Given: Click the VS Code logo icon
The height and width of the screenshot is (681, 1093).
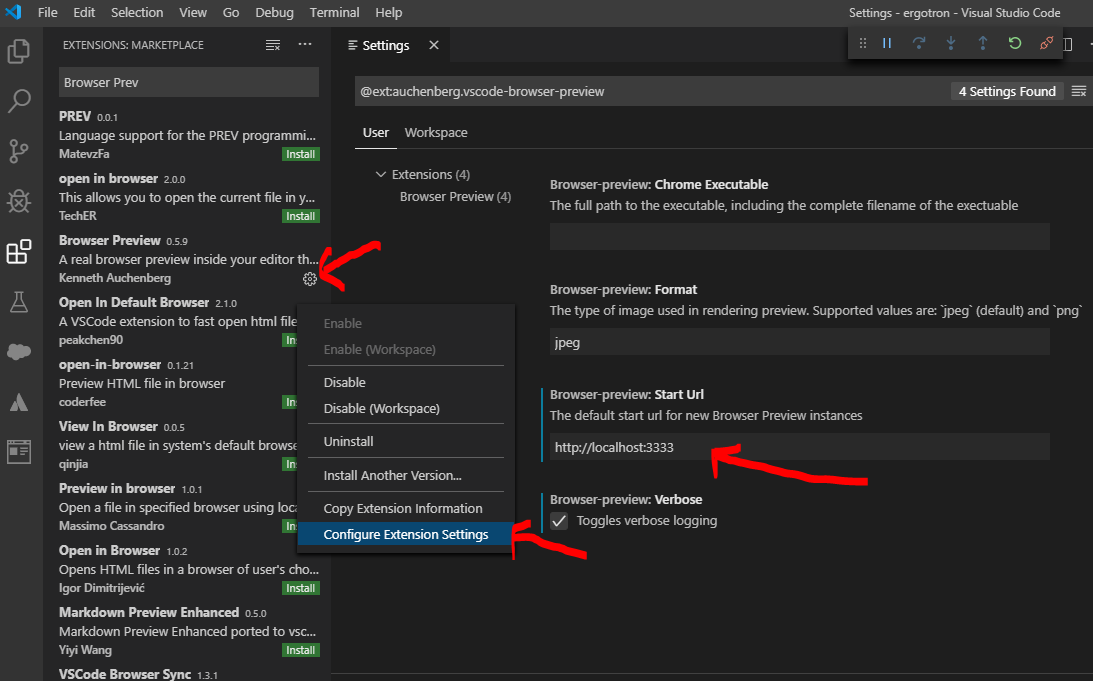Looking at the screenshot, I should [x=13, y=12].
